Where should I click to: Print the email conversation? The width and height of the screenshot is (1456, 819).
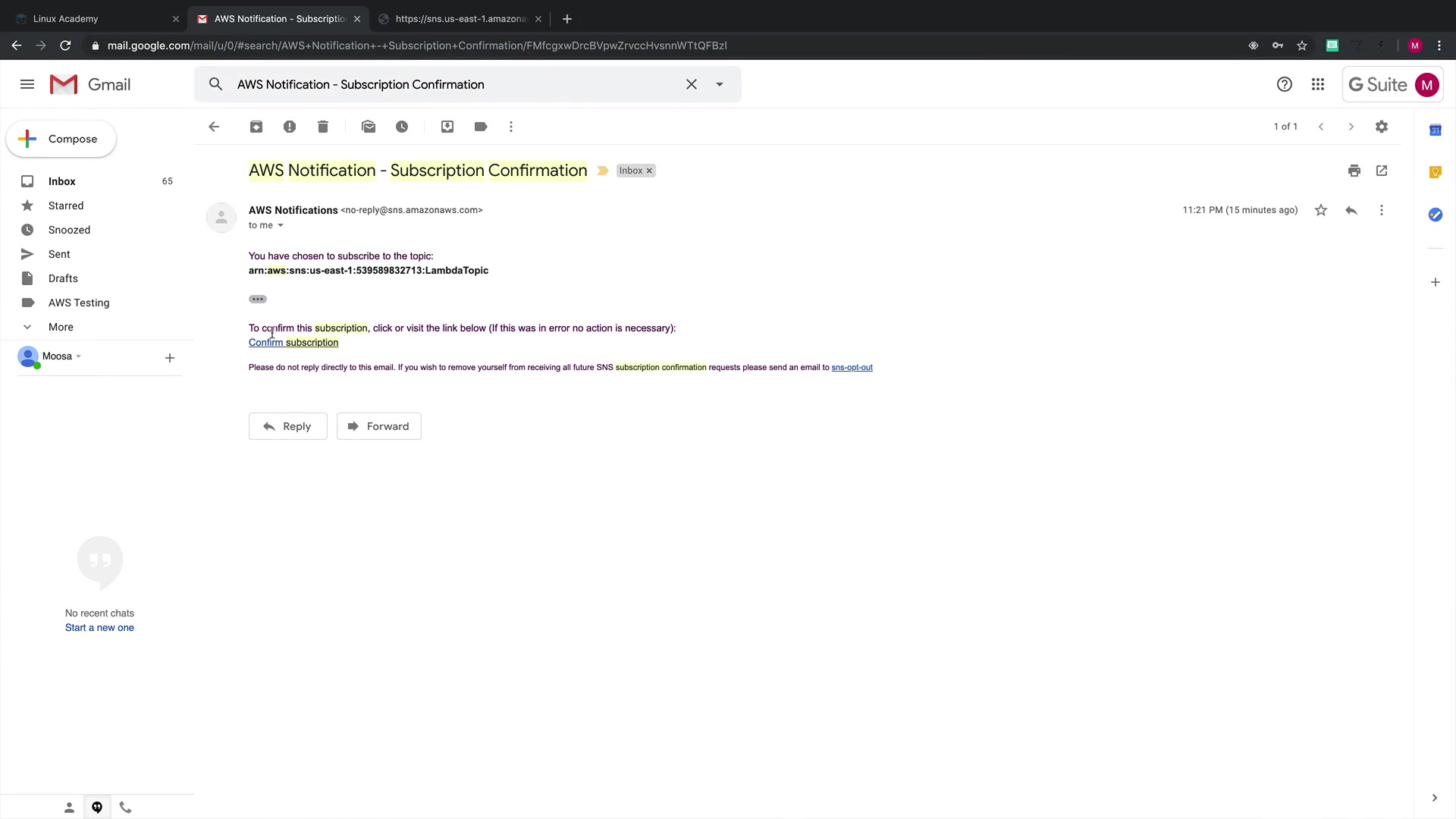click(1354, 171)
